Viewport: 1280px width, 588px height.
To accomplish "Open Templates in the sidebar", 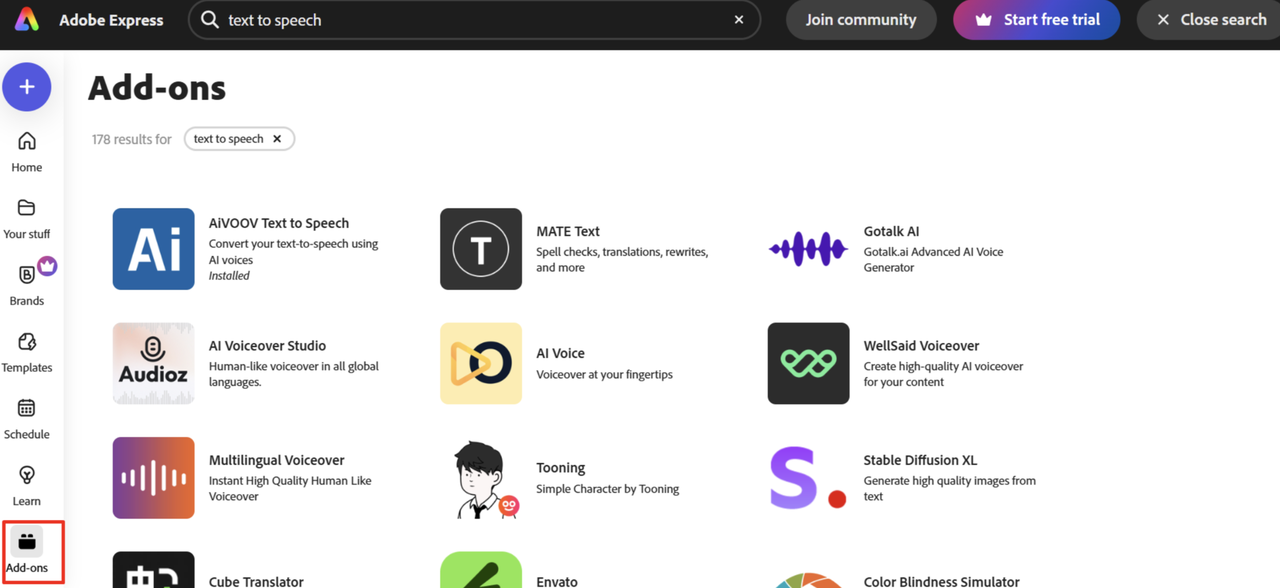I will [27, 353].
